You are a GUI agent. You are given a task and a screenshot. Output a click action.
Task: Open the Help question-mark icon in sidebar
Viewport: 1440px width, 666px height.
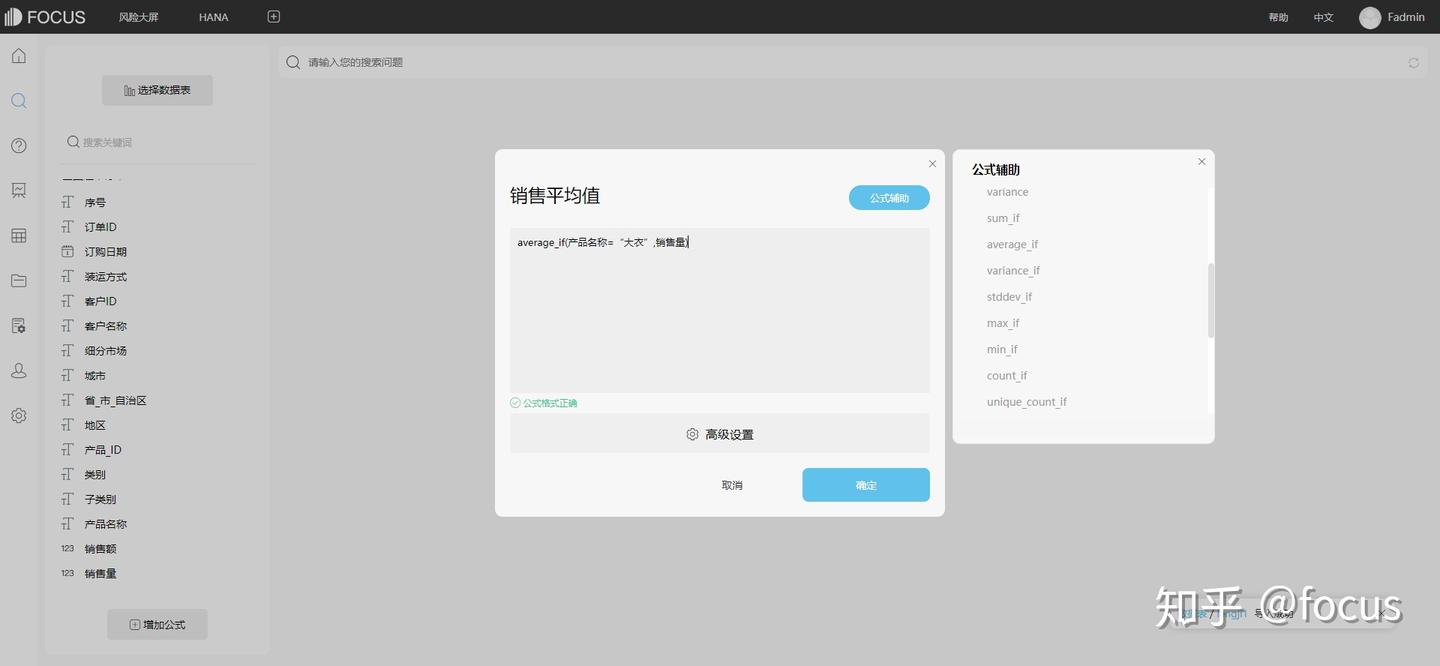point(18,145)
